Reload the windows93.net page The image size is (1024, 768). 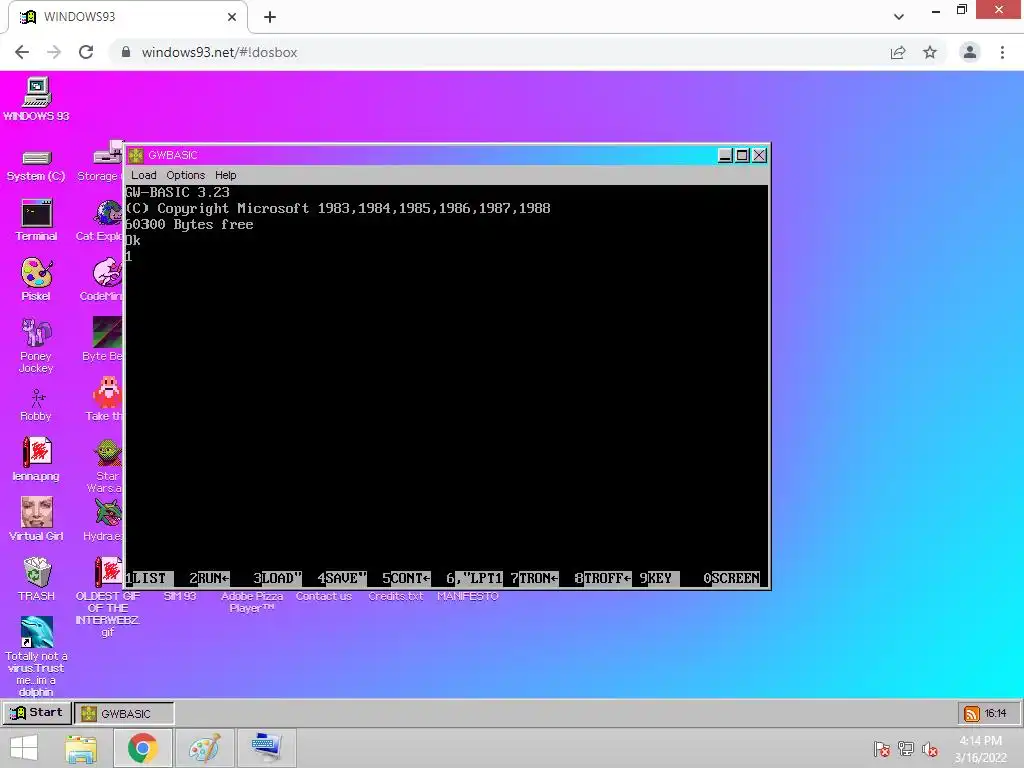point(86,52)
